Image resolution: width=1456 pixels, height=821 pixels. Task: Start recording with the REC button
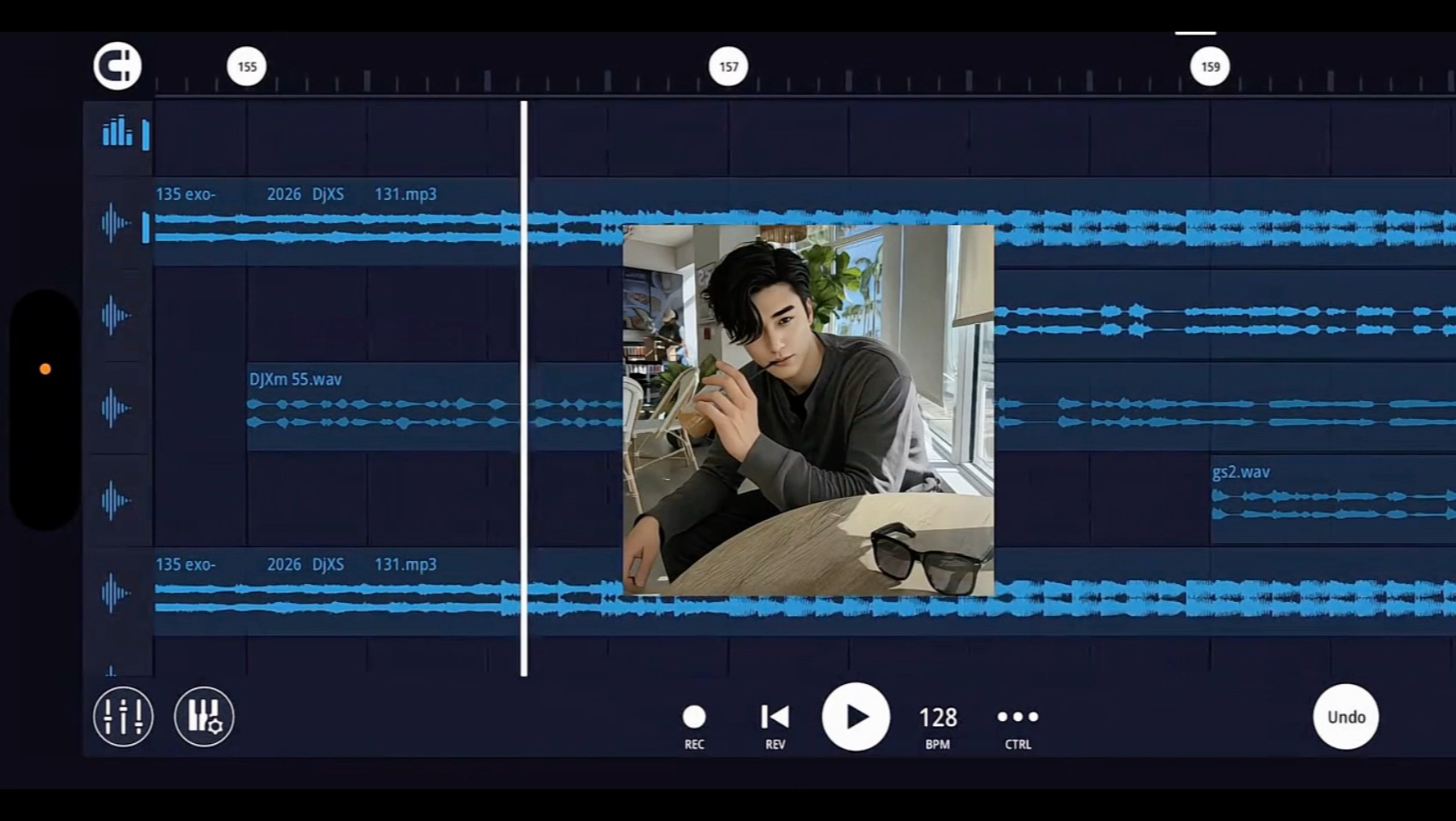pos(694,726)
